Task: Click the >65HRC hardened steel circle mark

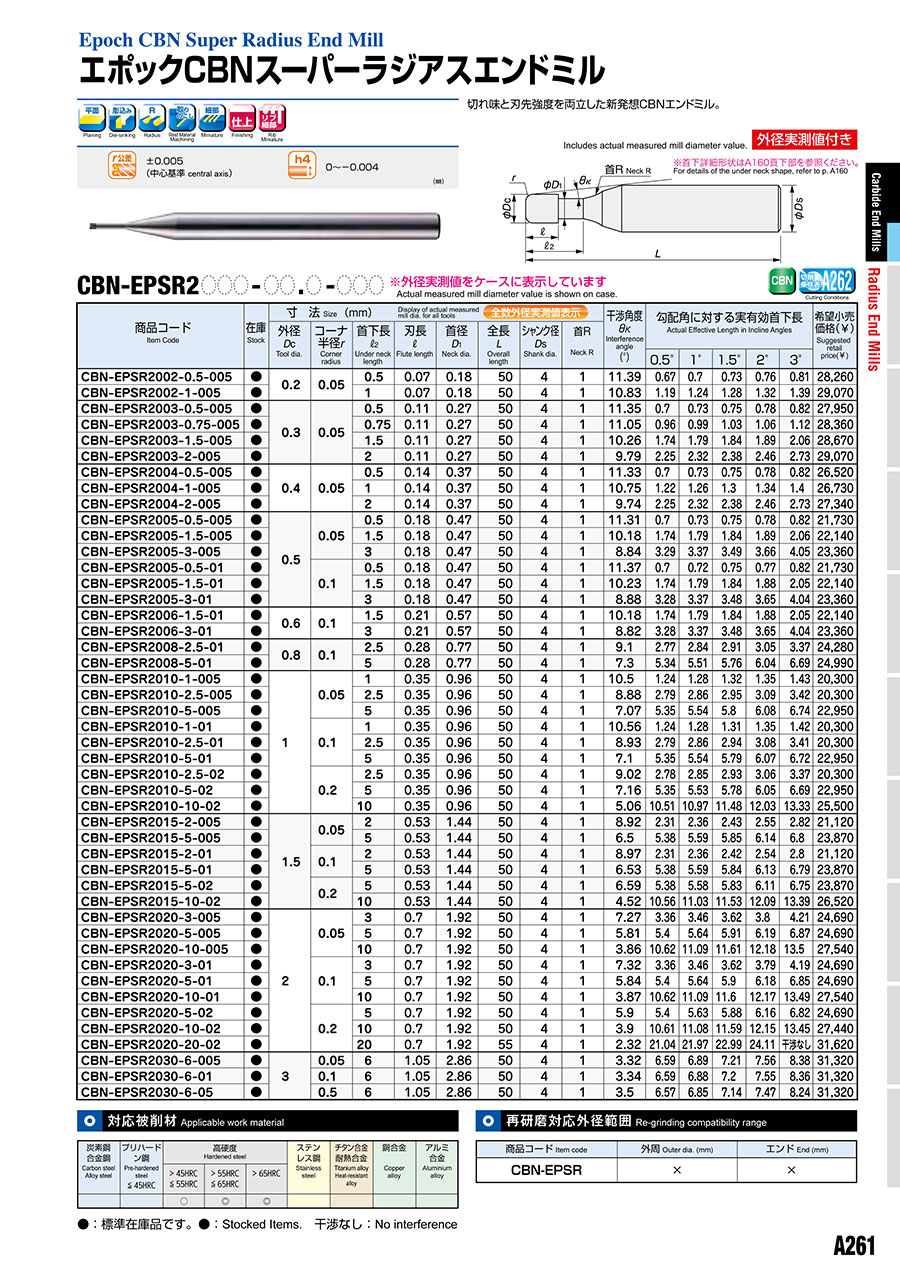Action: tap(266, 1200)
